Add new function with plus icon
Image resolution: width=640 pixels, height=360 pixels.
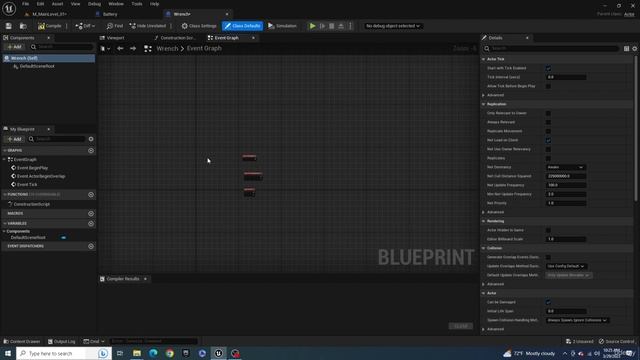(x=91, y=195)
